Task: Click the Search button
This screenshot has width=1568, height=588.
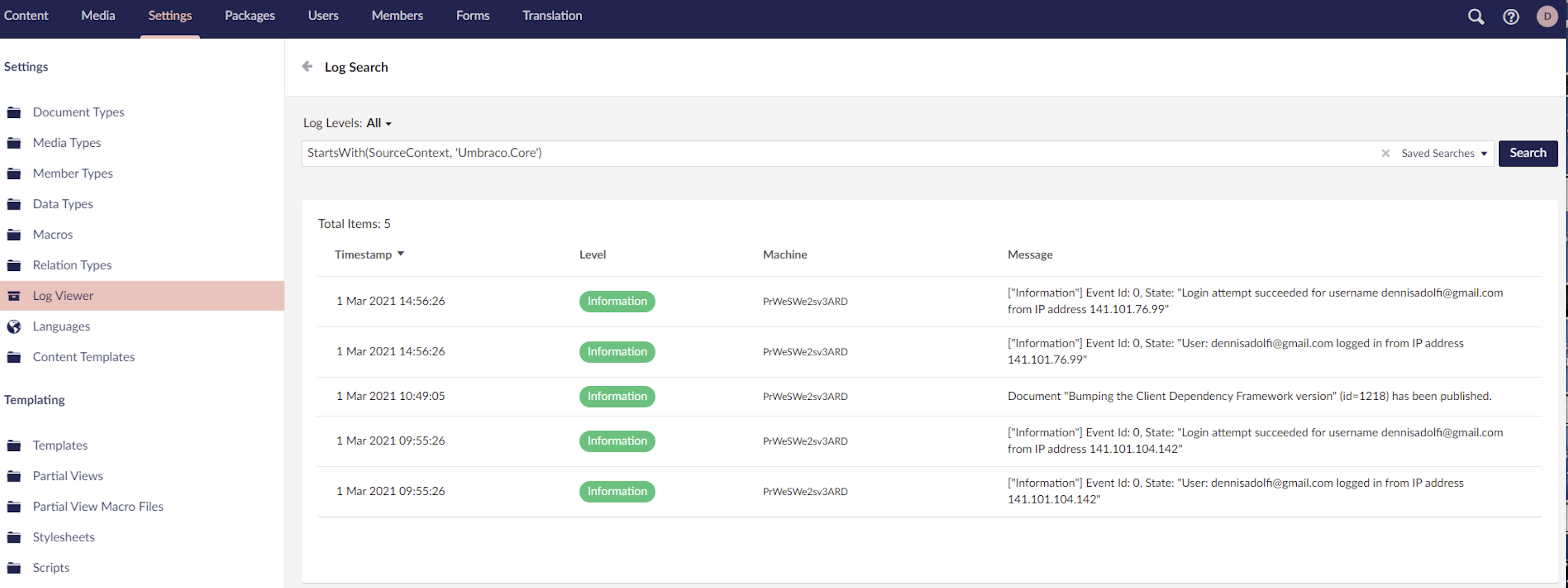Action: 1527,154
